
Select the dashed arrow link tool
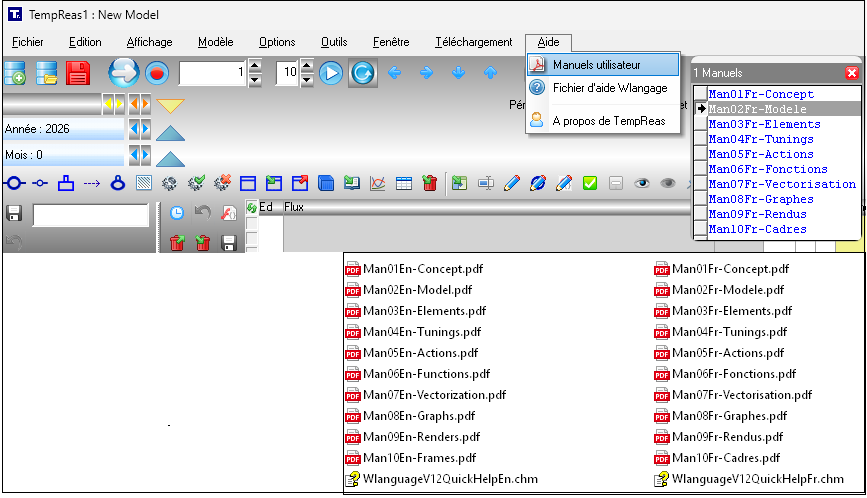tap(92, 183)
